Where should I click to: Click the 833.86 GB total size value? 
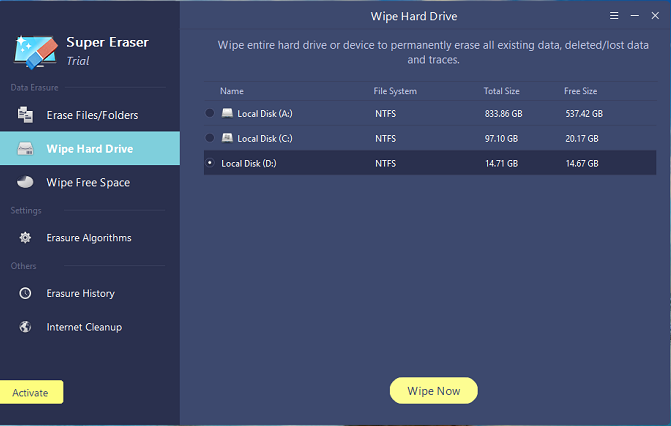[x=504, y=113]
